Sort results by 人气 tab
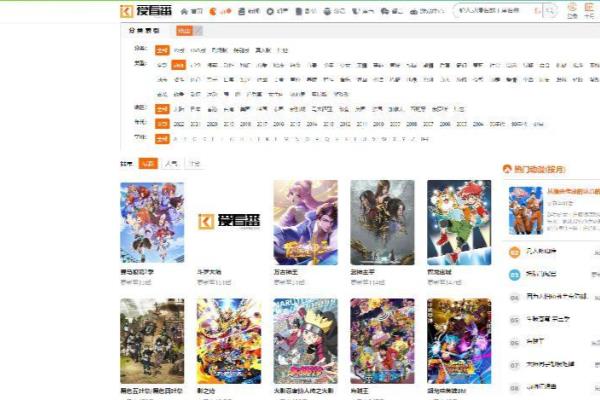Screen dimensions: 600x400 tap(171, 163)
